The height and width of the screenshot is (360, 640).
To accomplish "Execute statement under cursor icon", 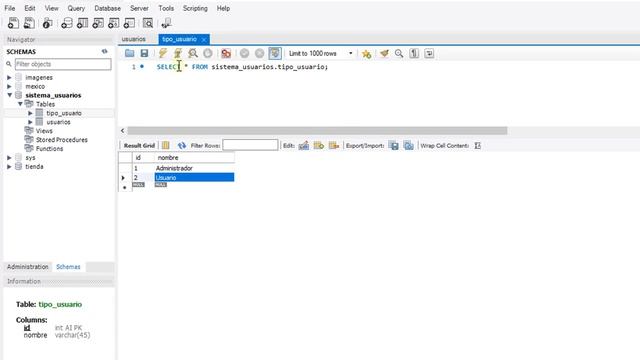I will pyautogui.click(x=178, y=53).
